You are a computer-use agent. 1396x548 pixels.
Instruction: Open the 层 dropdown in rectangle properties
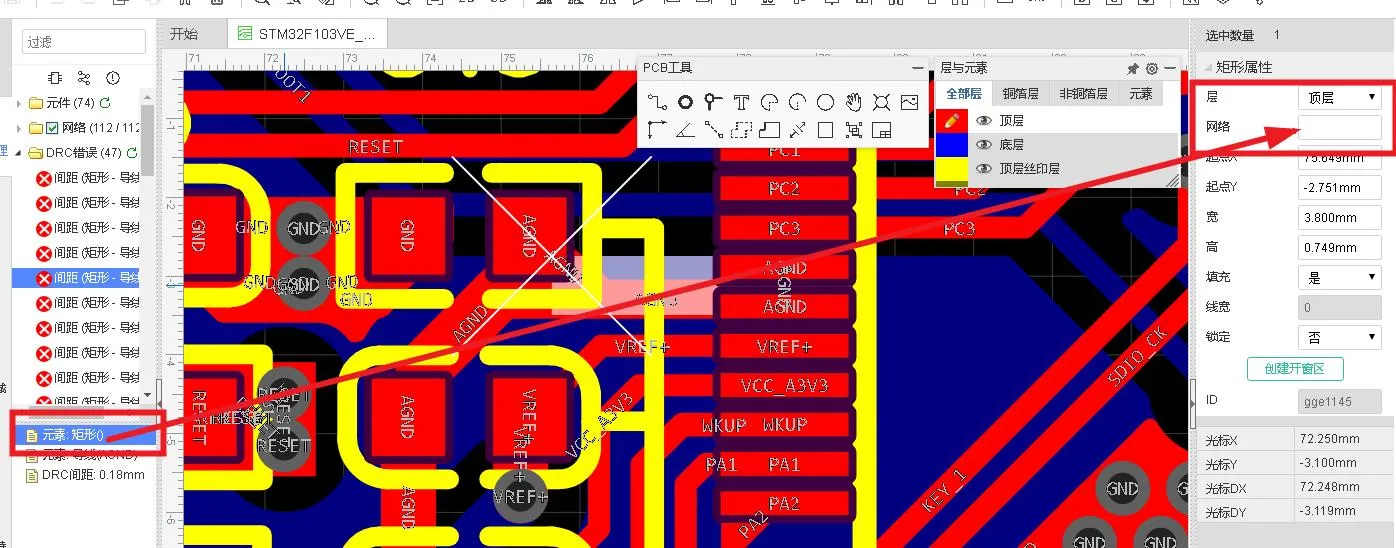[1339, 98]
